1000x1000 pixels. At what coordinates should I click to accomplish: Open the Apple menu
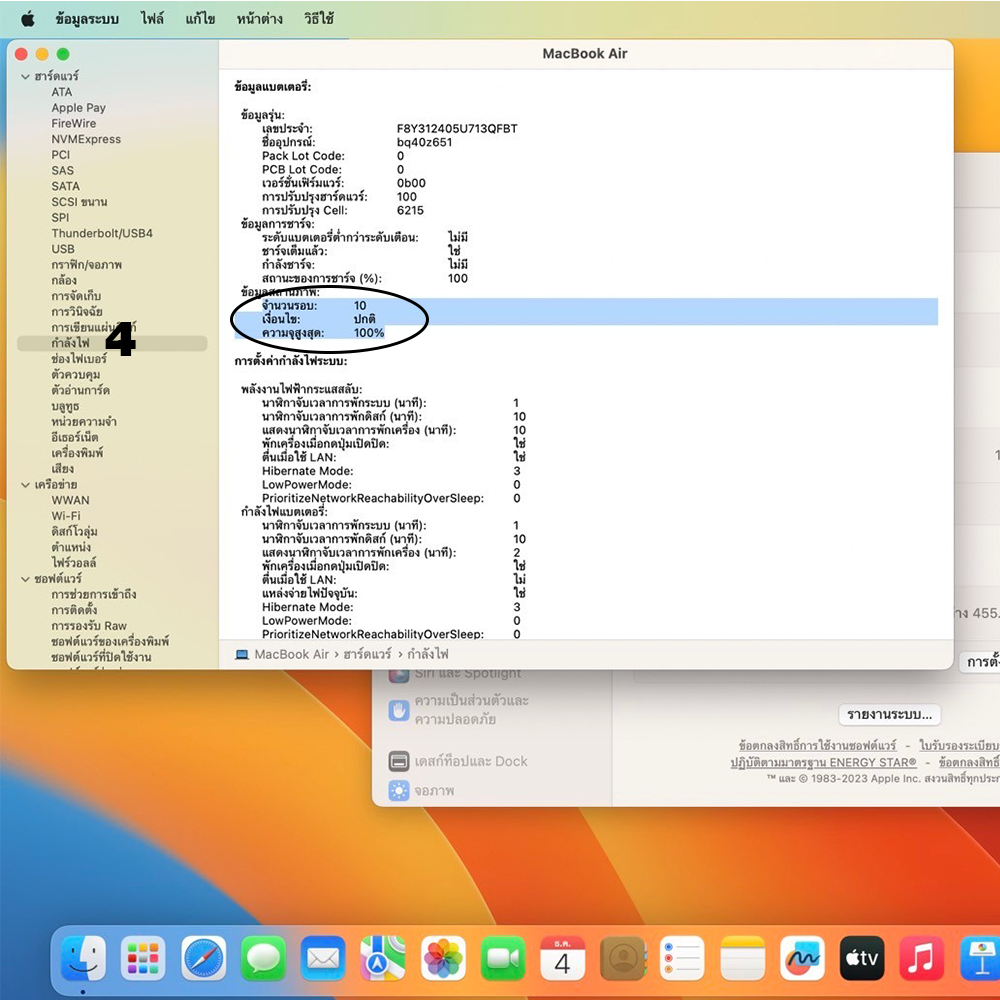pos(27,19)
